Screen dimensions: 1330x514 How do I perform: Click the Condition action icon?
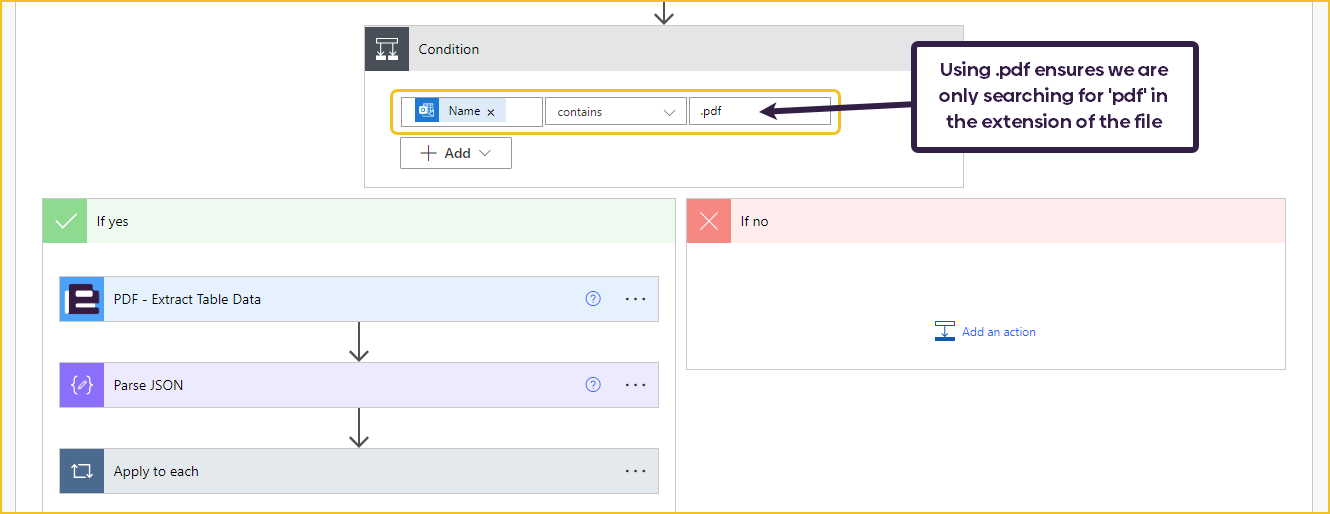tap(387, 49)
